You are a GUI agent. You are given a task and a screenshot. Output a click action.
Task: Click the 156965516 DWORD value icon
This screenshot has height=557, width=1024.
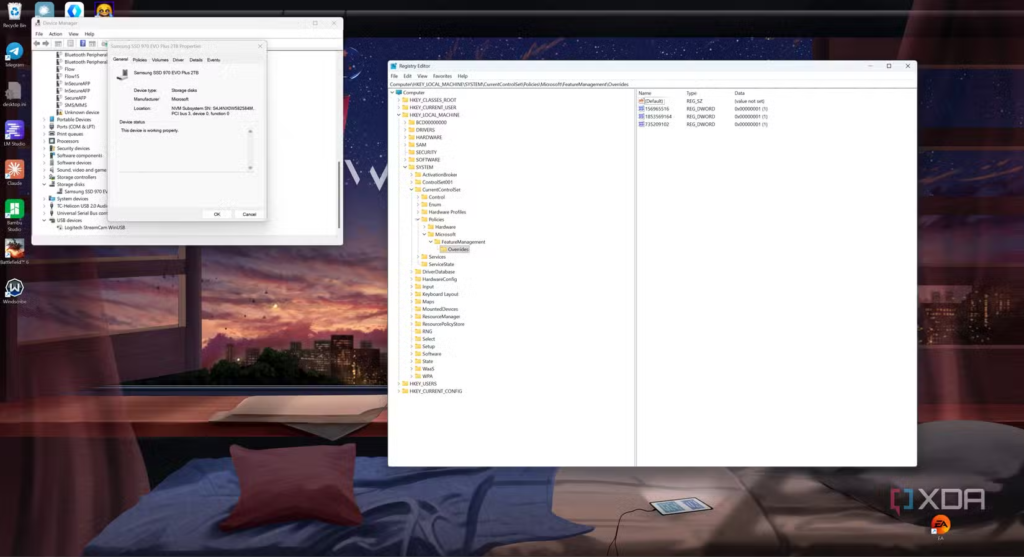(642, 108)
